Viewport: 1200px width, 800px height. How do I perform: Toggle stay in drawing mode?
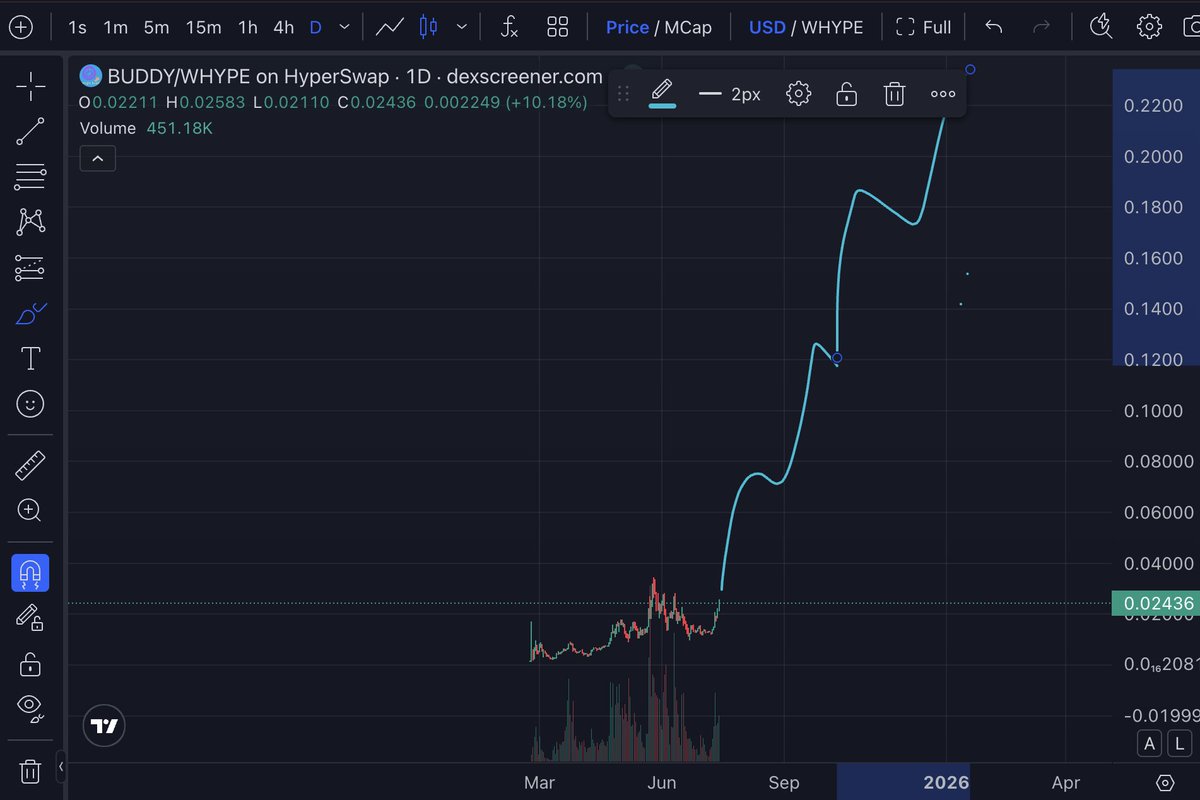(31, 618)
